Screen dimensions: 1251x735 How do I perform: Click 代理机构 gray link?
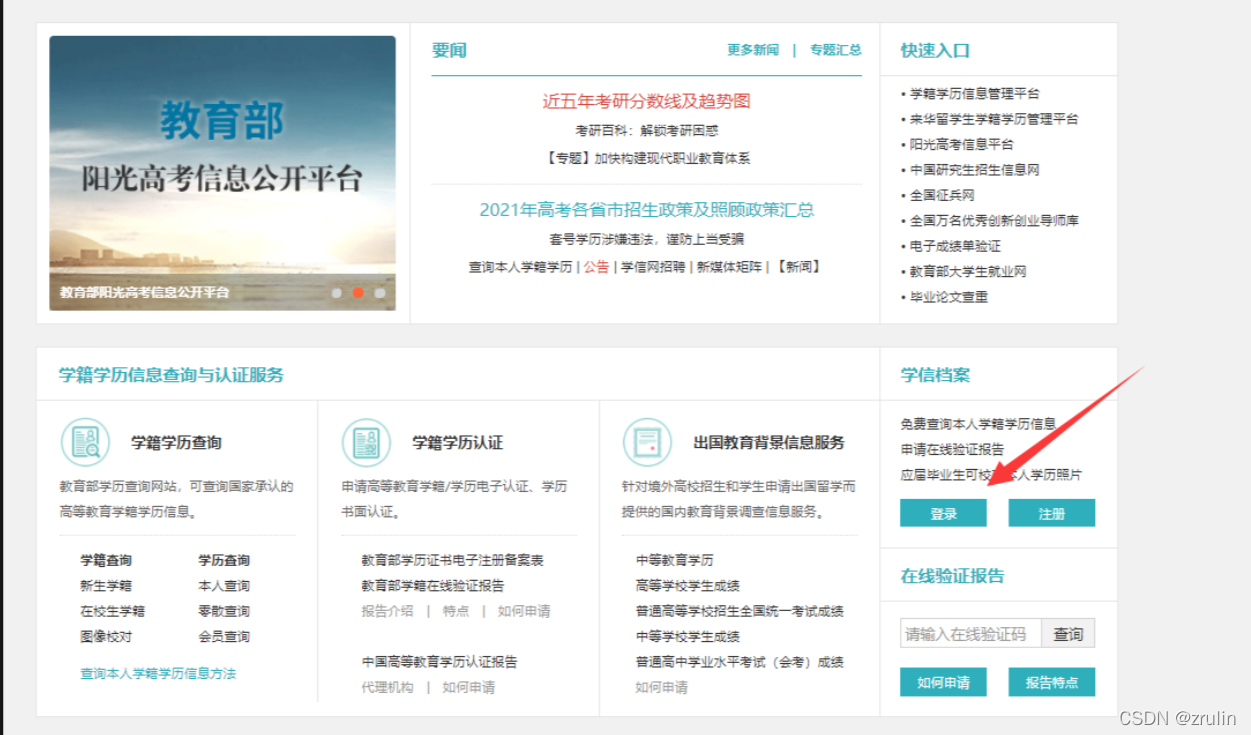[x=387, y=687]
